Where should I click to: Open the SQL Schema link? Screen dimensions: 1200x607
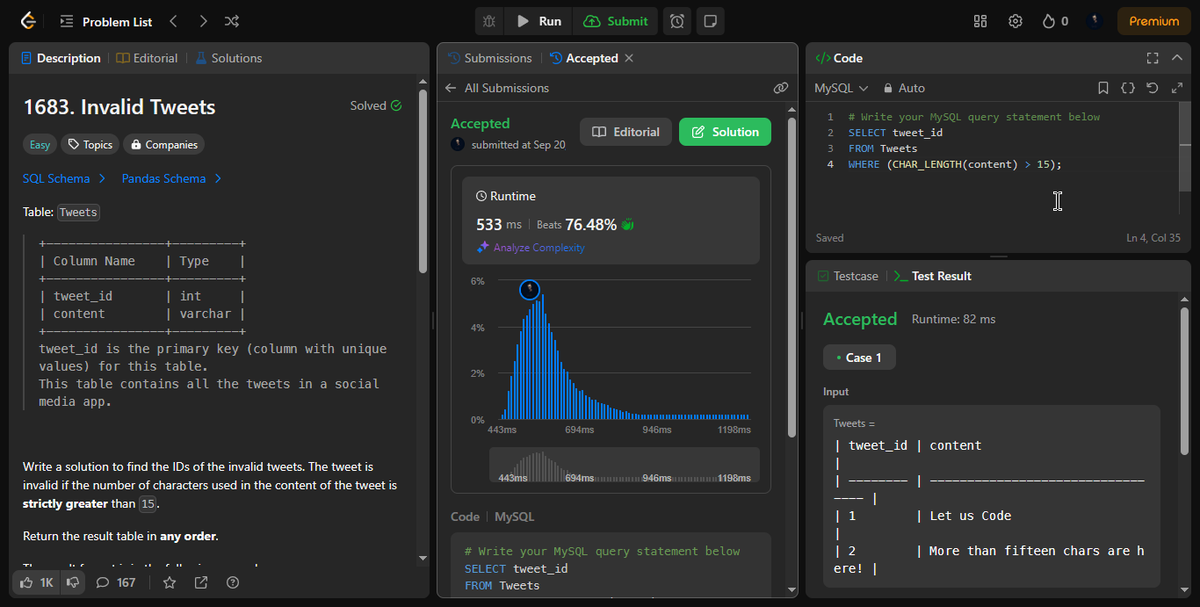point(64,179)
